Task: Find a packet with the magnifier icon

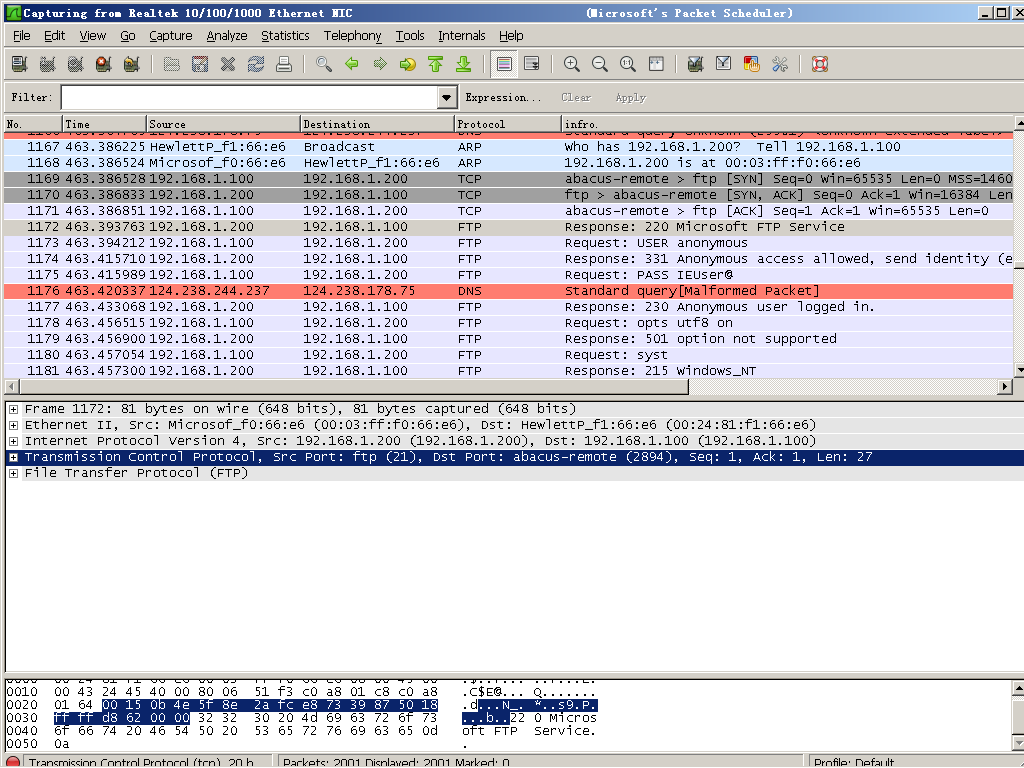Action: coord(324,64)
